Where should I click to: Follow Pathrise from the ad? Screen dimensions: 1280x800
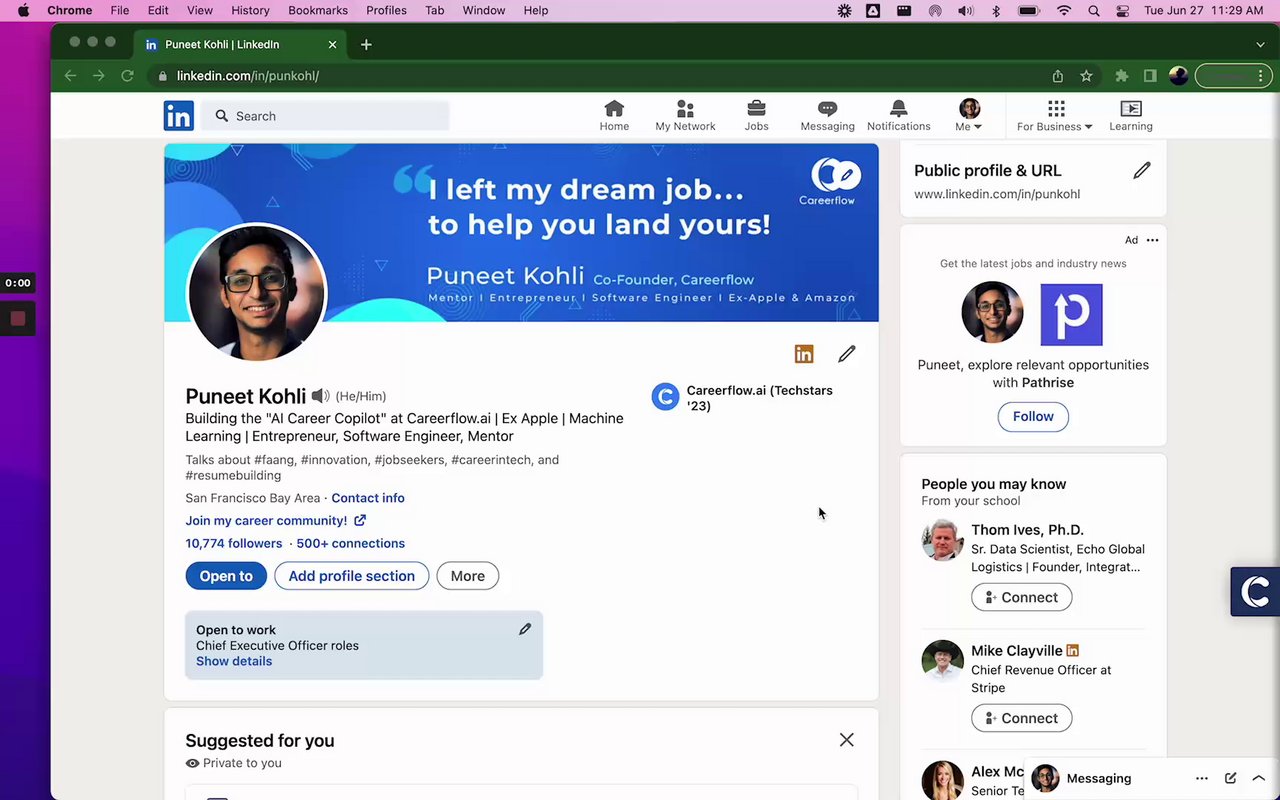[1033, 417]
